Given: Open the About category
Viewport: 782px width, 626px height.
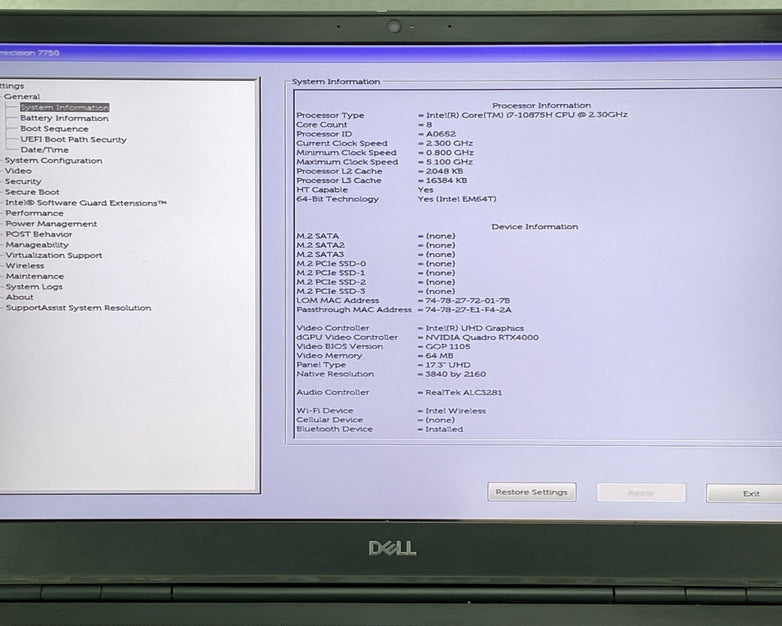Looking at the screenshot, I should tap(19, 297).
